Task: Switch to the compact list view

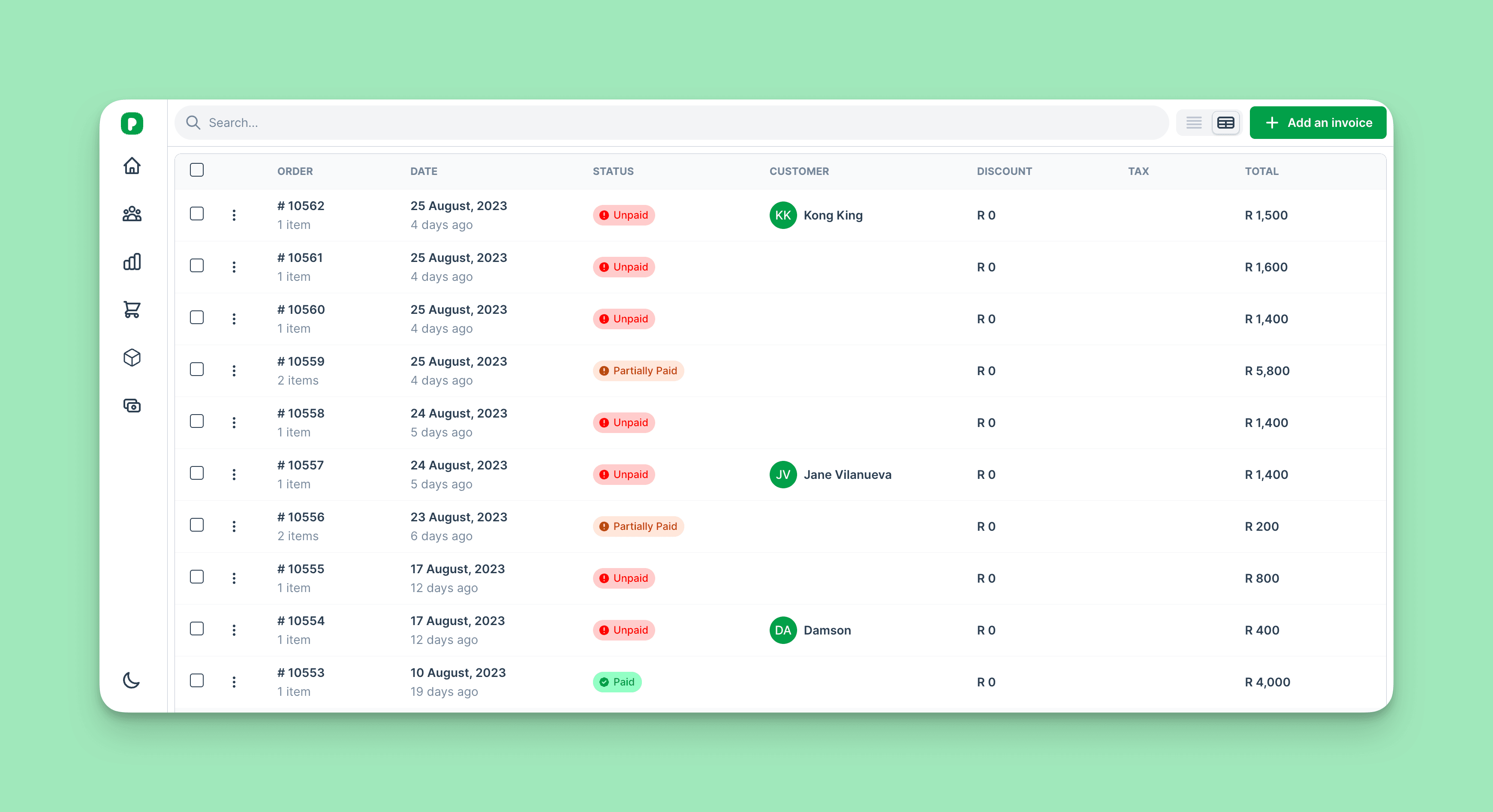Action: coord(1193,122)
